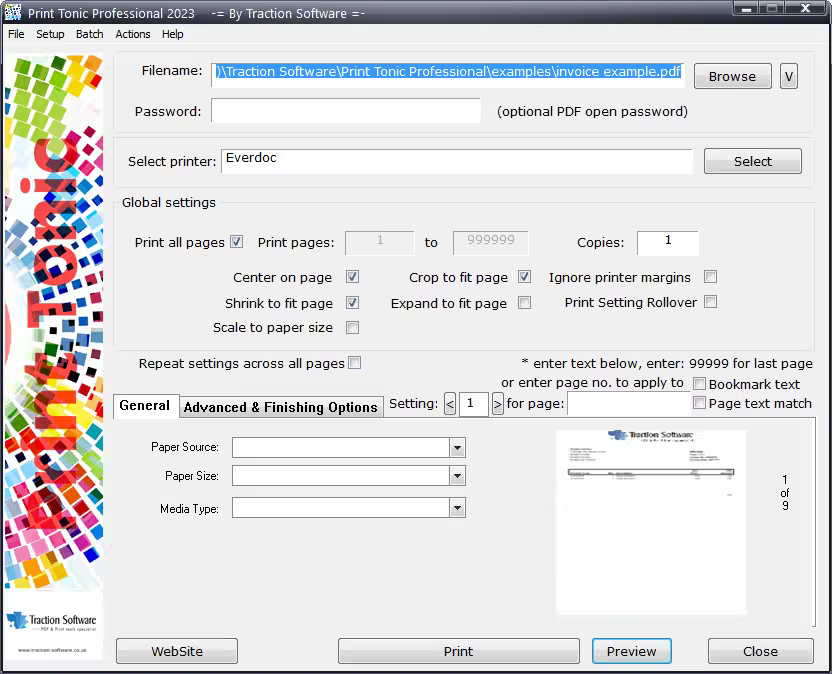
Task: Open the File menu
Action: tap(16, 34)
